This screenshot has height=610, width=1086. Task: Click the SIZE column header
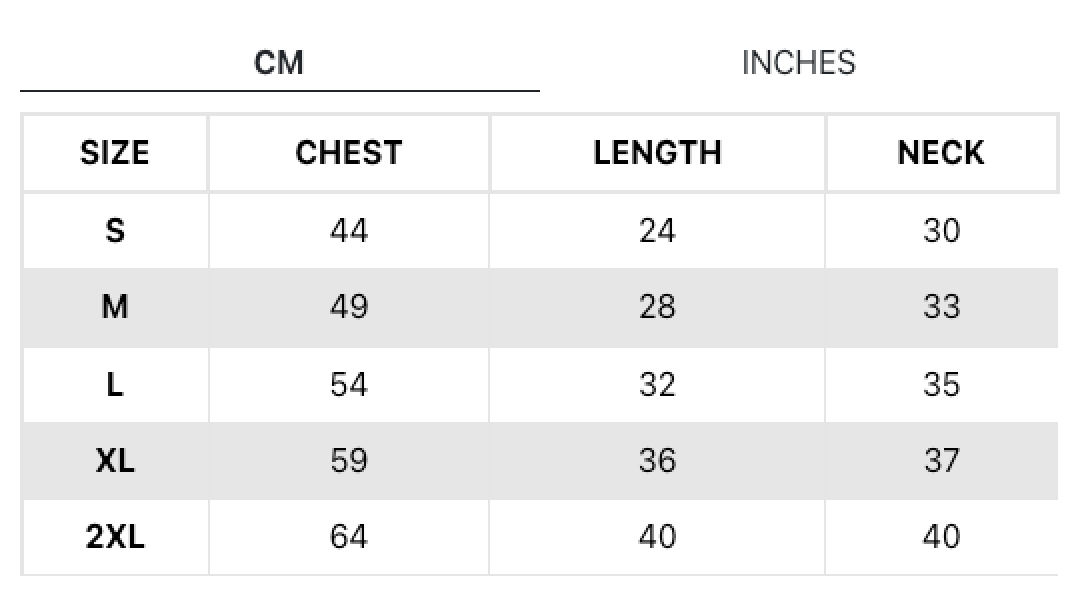(x=115, y=153)
